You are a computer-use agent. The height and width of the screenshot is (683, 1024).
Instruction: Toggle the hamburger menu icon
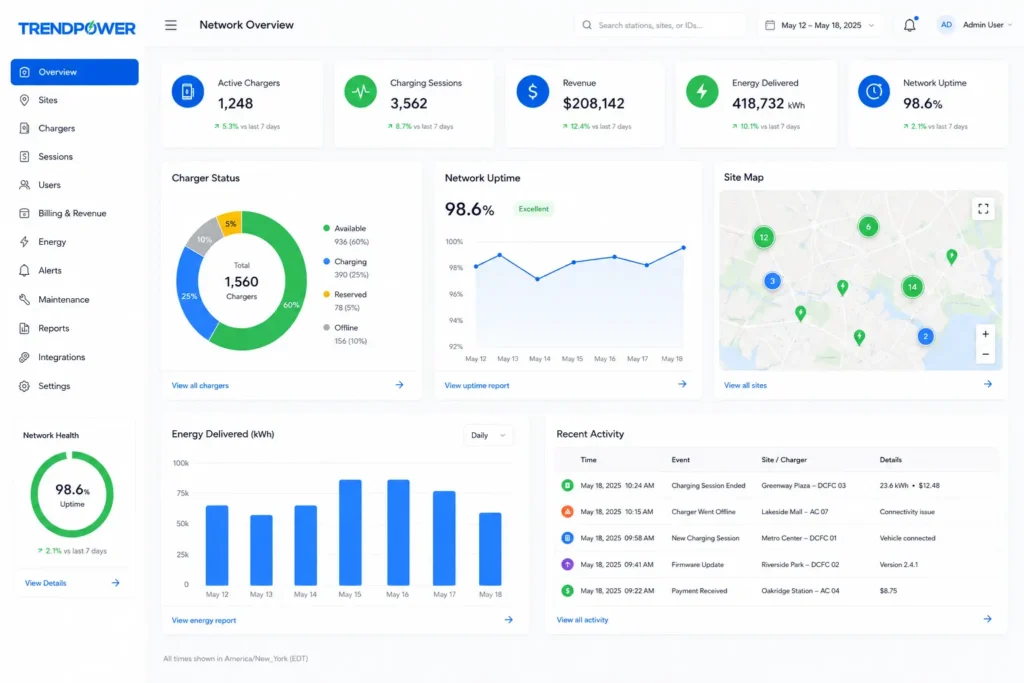(170, 25)
